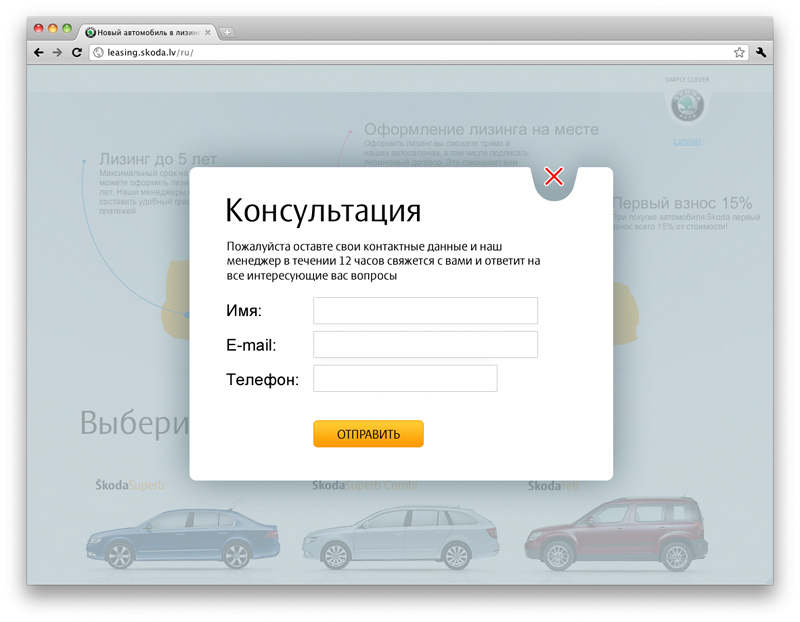Focus the Имя input field

coord(425,310)
